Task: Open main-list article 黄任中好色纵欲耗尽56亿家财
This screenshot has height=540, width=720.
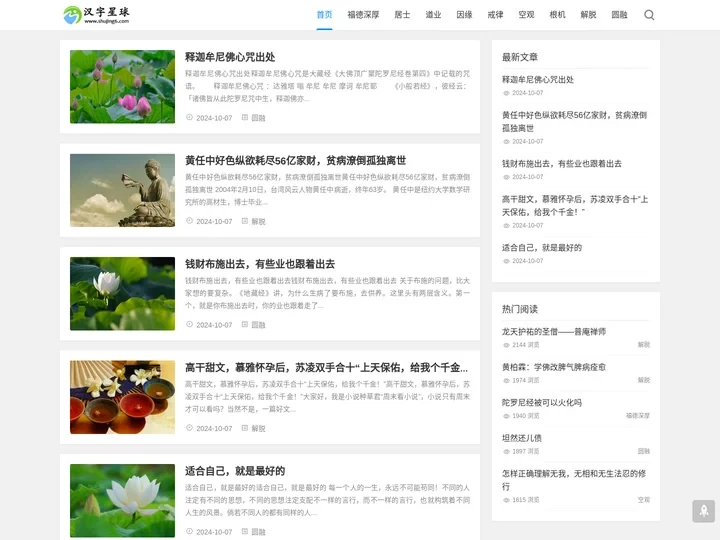Action: coord(296,160)
